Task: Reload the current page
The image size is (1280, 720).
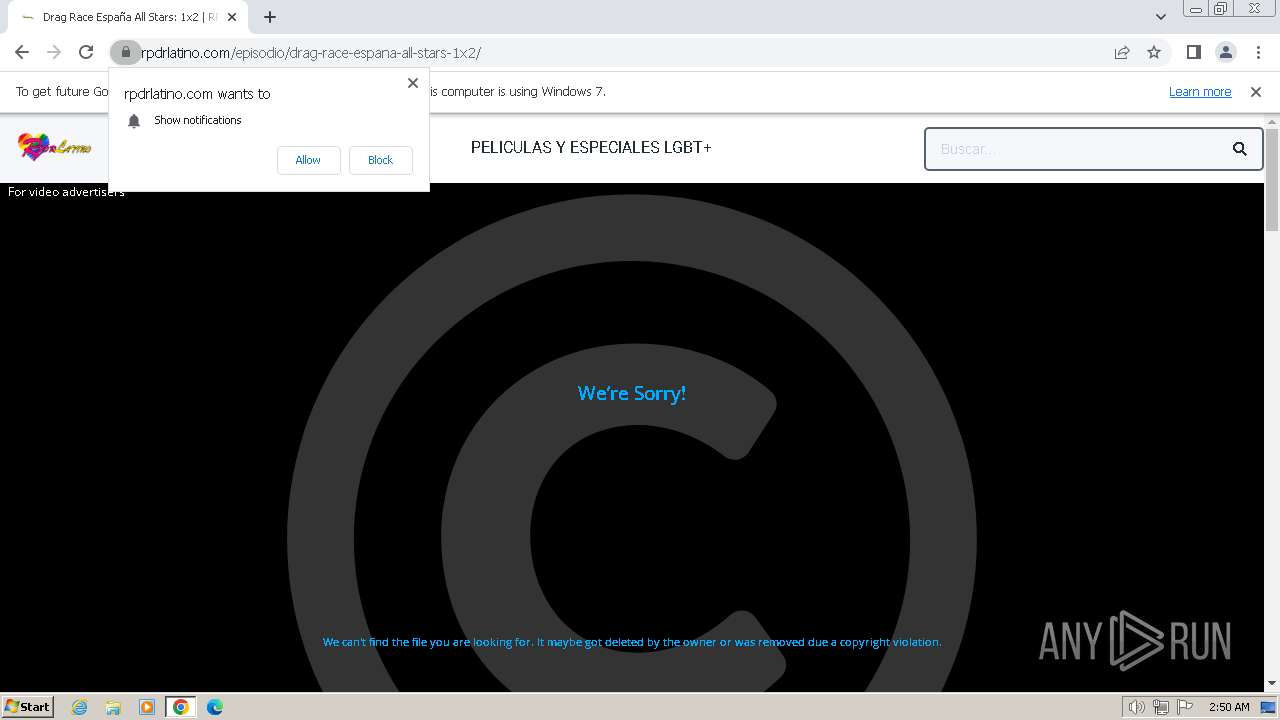Action: pyautogui.click(x=86, y=52)
